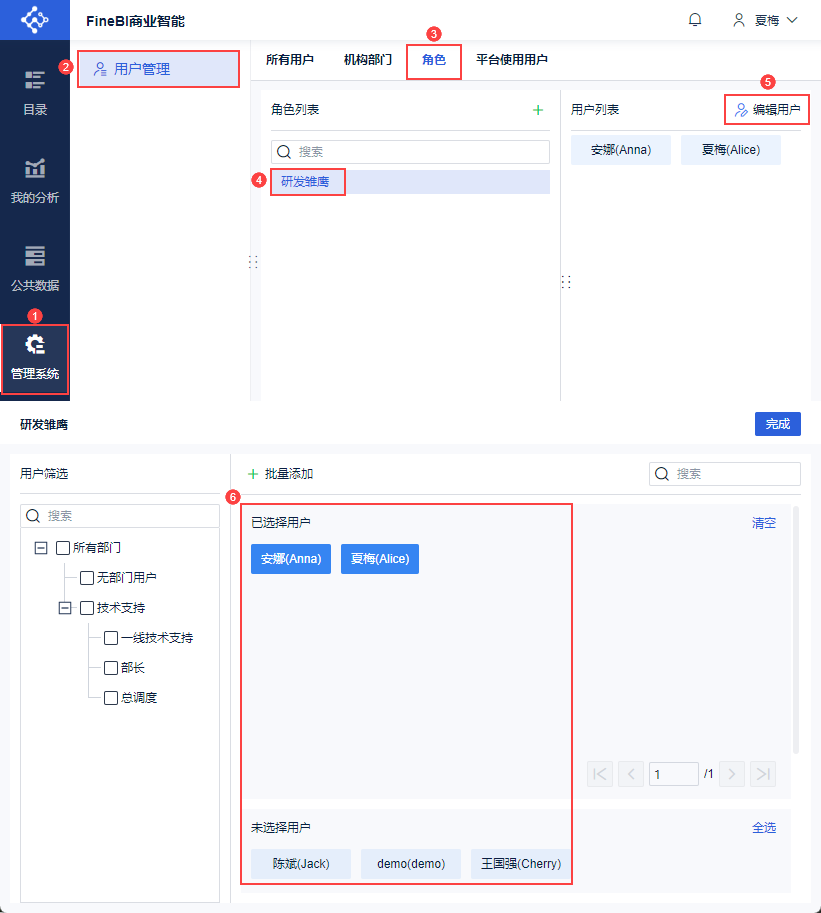Click the notification bell icon
This screenshot has width=821, height=913.
tap(695, 20)
